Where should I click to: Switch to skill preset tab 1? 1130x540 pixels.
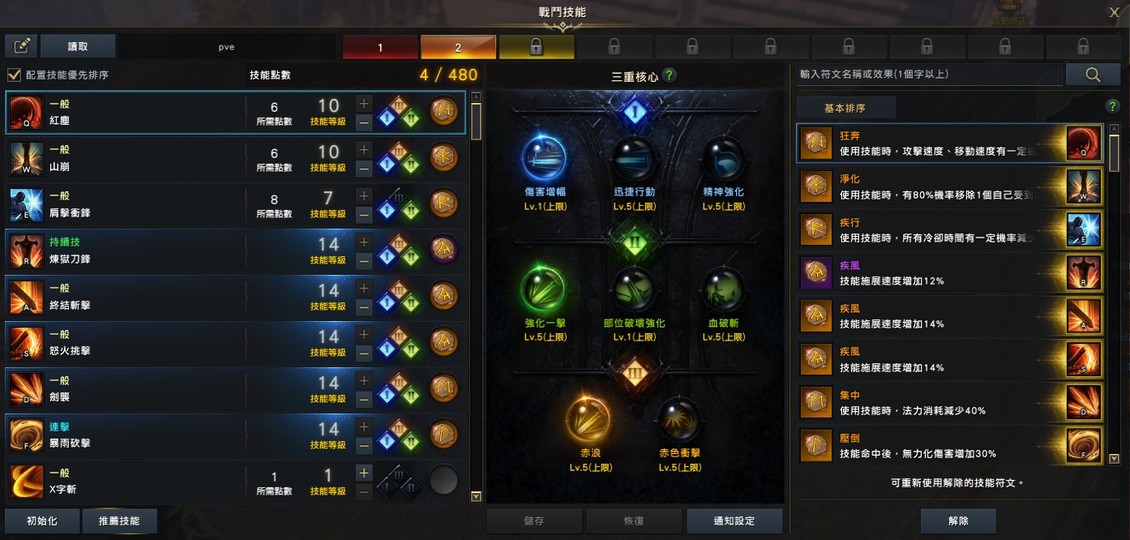click(x=381, y=48)
